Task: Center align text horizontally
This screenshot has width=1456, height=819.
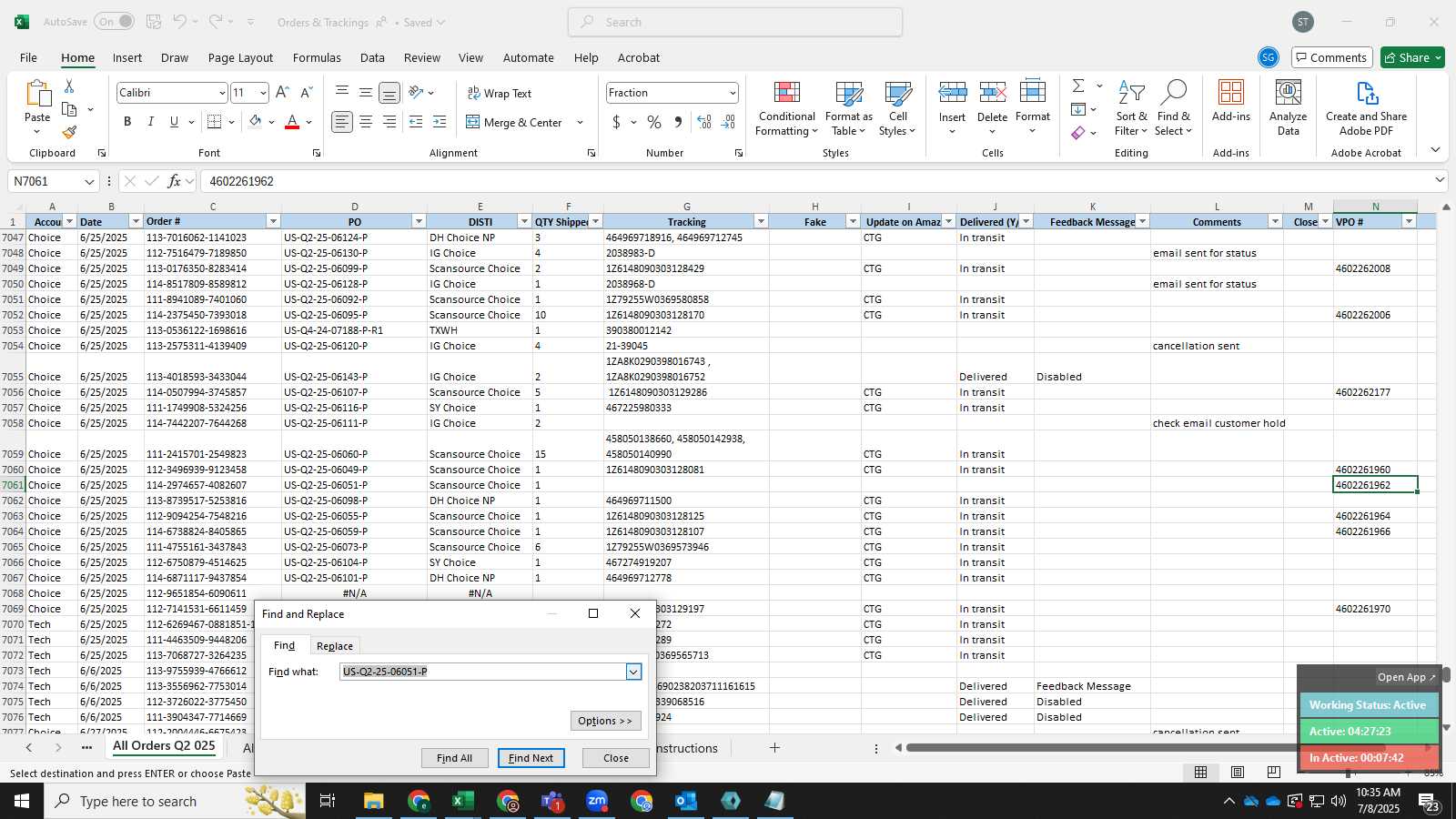Action: [x=365, y=122]
